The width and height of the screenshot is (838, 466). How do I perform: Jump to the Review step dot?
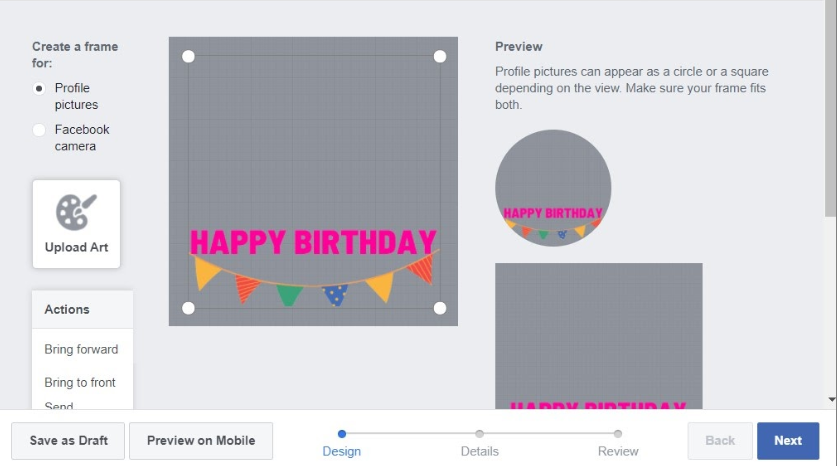[x=618, y=434]
